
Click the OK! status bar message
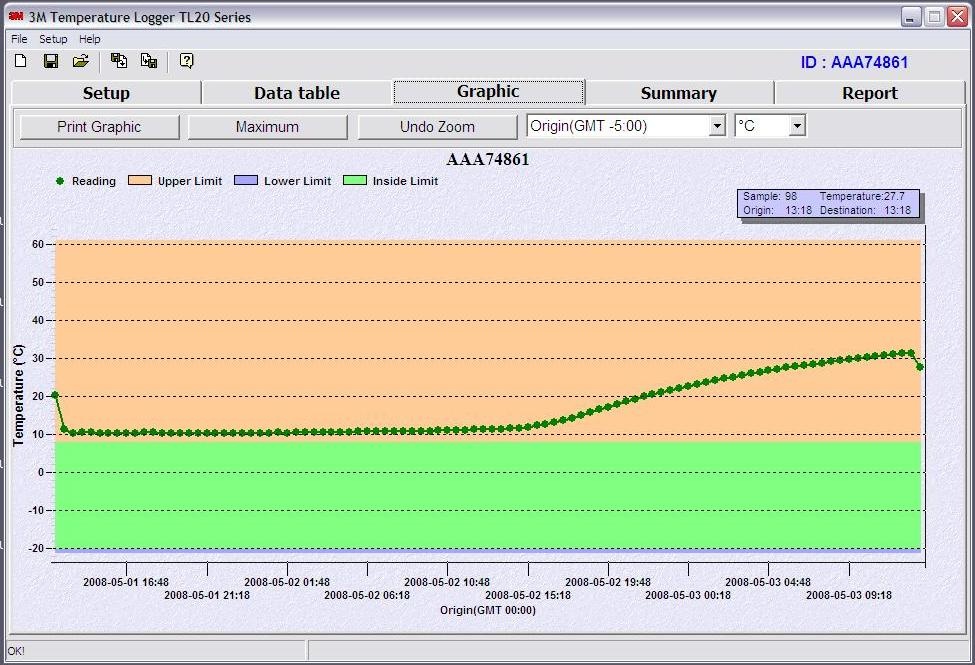click(16, 651)
